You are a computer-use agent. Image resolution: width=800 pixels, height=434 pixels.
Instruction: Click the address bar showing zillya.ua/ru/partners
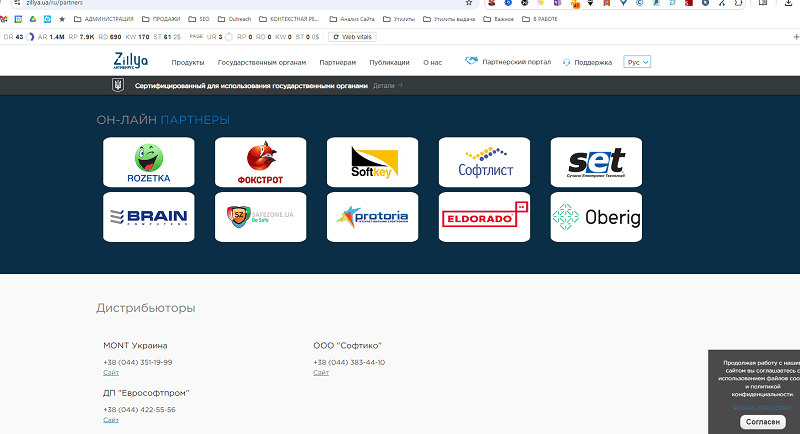(245, 3)
